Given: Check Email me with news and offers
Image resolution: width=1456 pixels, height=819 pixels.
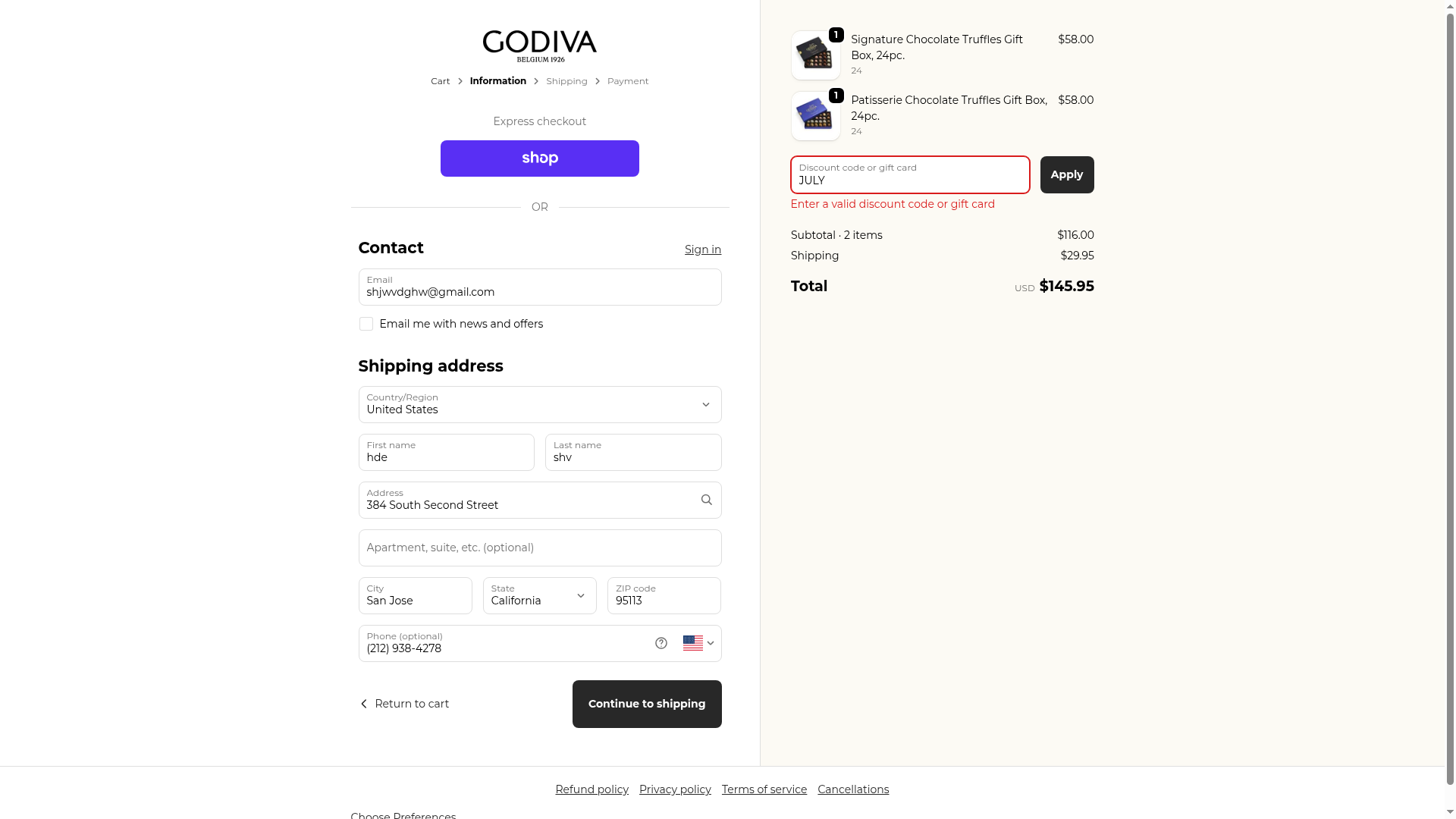Looking at the screenshot, I should pos(366,324).
